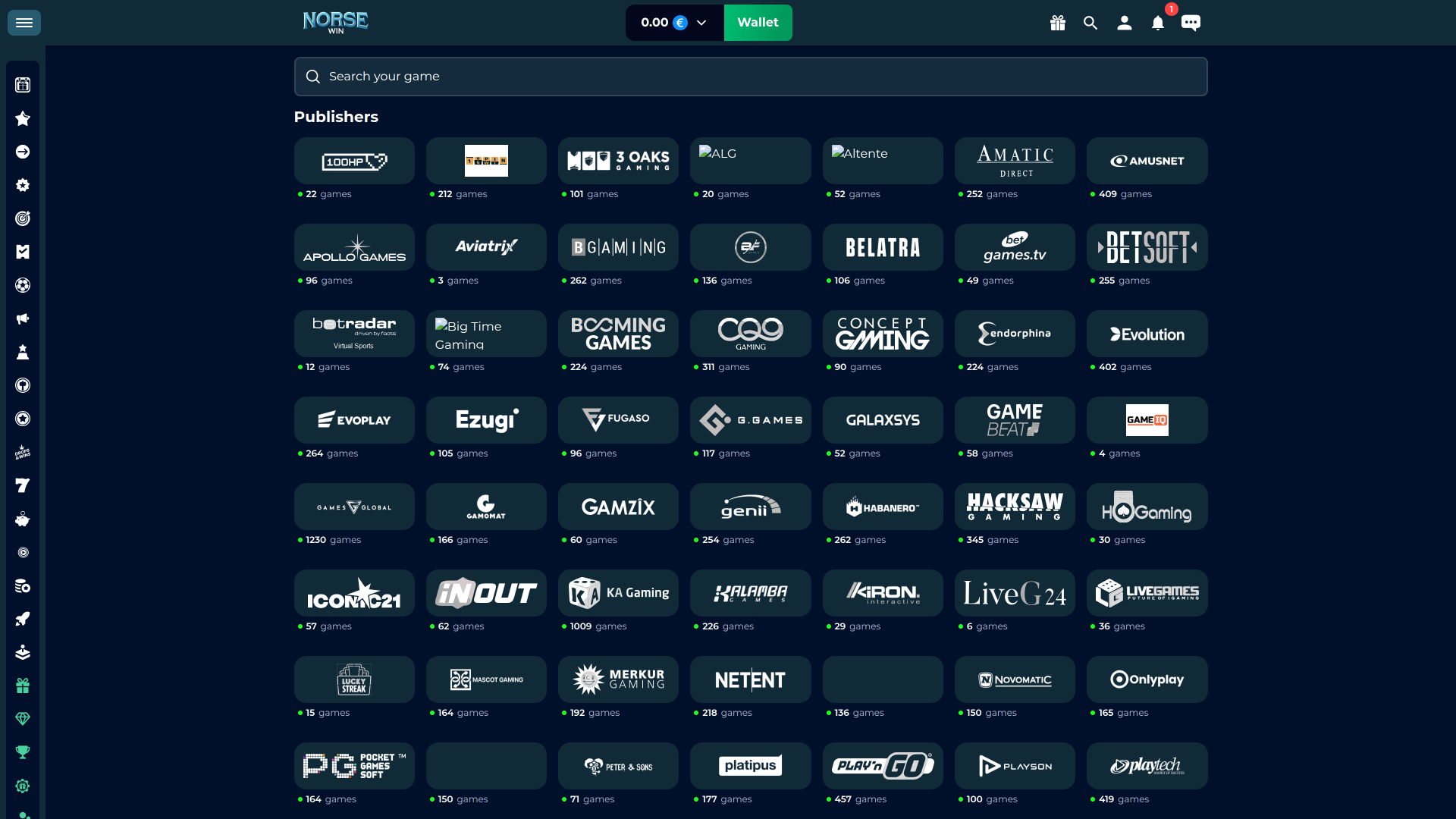Open the Evolution publisher card
This screenshot has width=1456, height=819.
(1147, 334)
